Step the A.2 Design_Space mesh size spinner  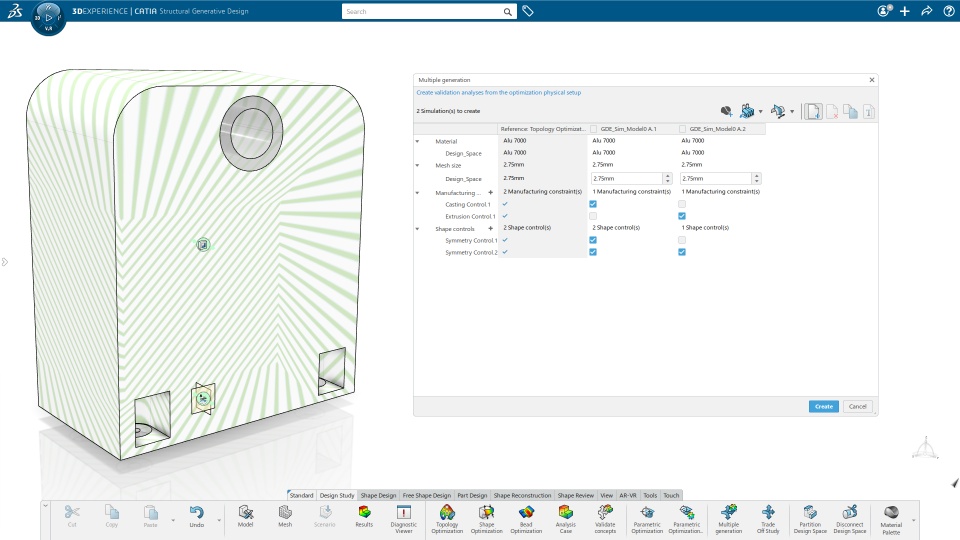(757, 178)
